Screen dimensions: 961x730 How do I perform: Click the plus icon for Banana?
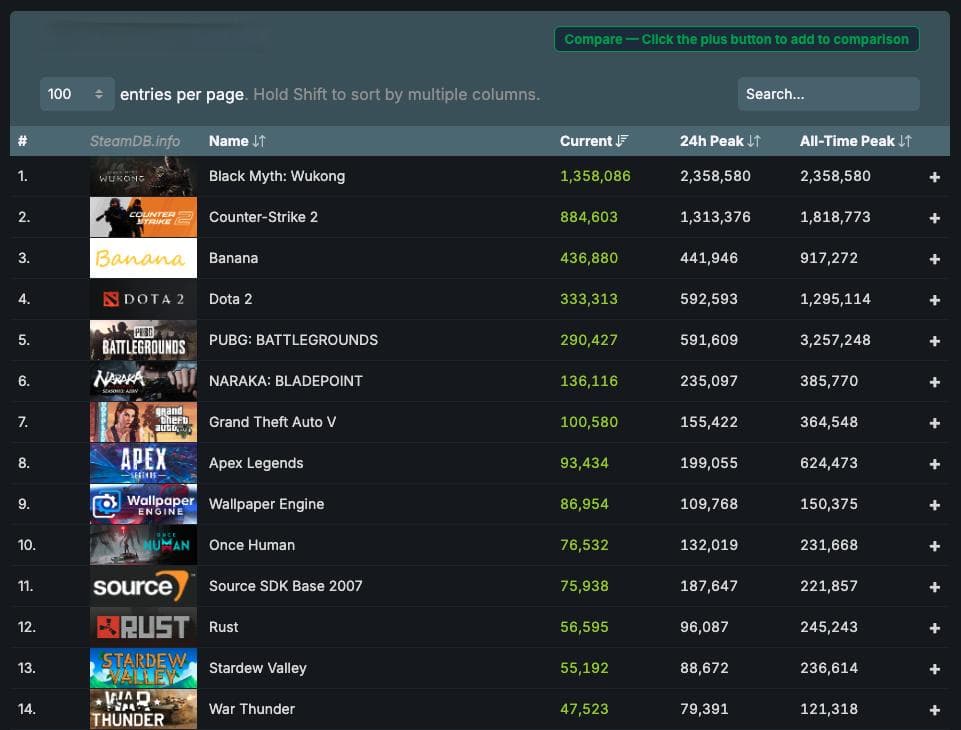(x=934, y=259)
